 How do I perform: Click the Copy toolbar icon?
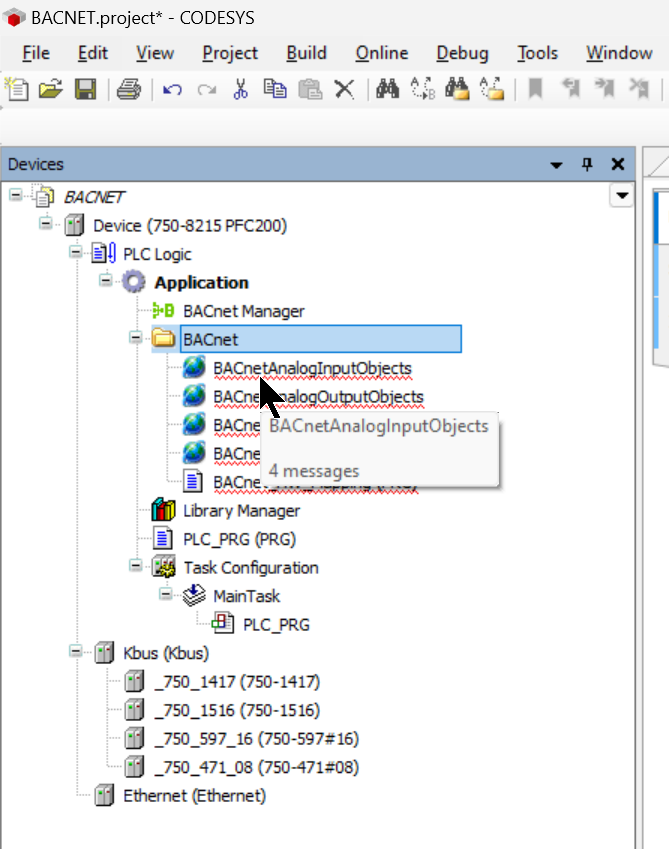pyautogui.click(x=275, y=89)
